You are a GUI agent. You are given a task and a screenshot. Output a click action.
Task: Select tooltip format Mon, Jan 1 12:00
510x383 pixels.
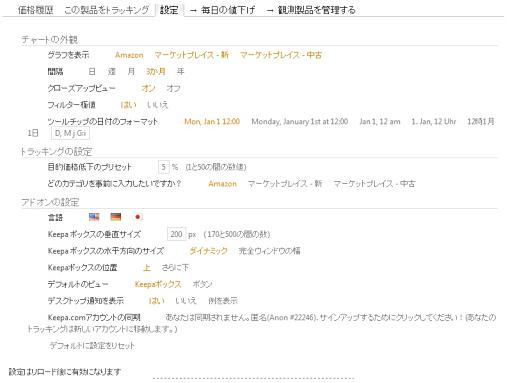[212, 122]
